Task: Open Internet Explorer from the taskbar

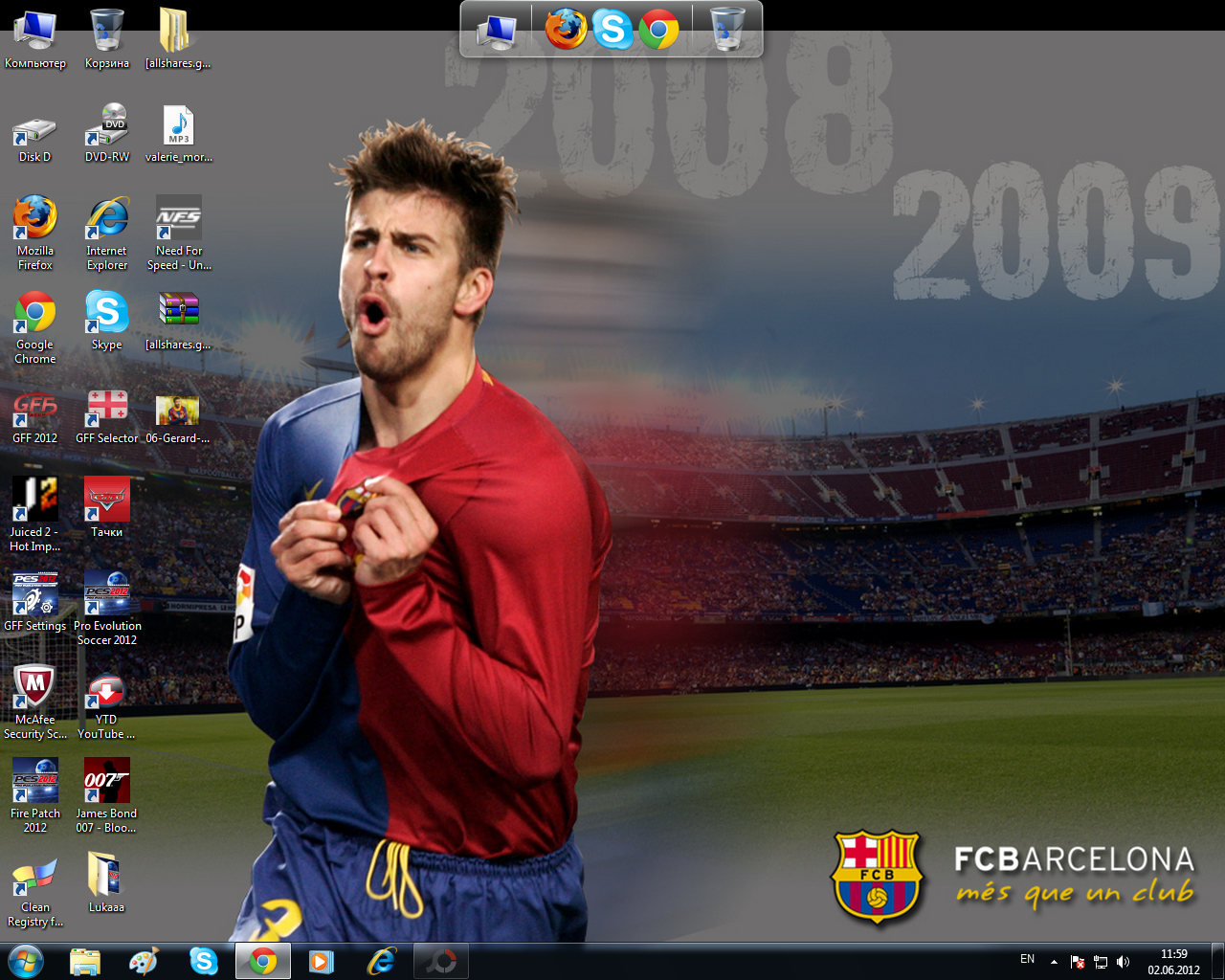Action: pyautogui.click(x=382, y=961)
